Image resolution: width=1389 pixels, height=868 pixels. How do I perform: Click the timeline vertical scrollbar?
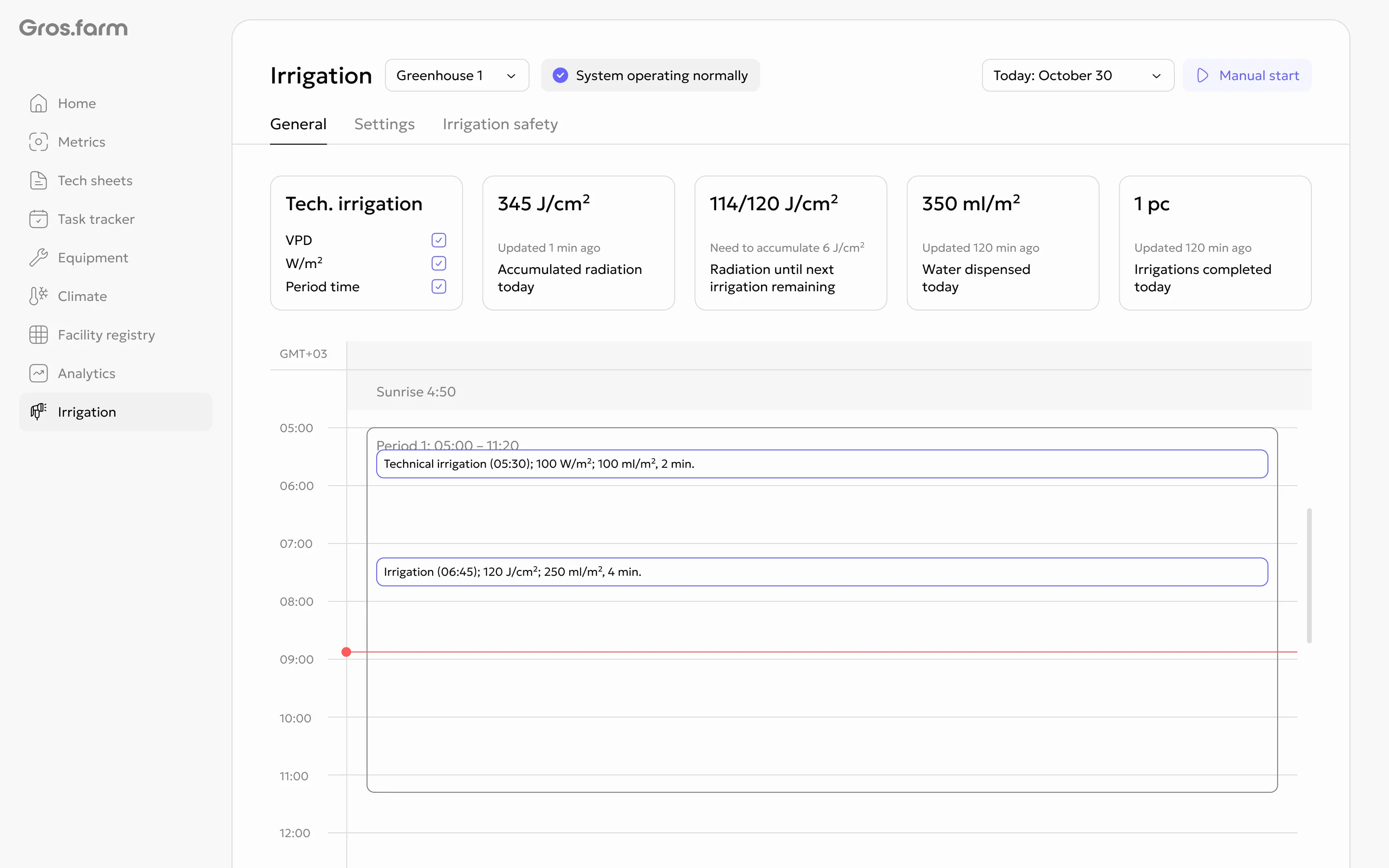pos(1309,575)
